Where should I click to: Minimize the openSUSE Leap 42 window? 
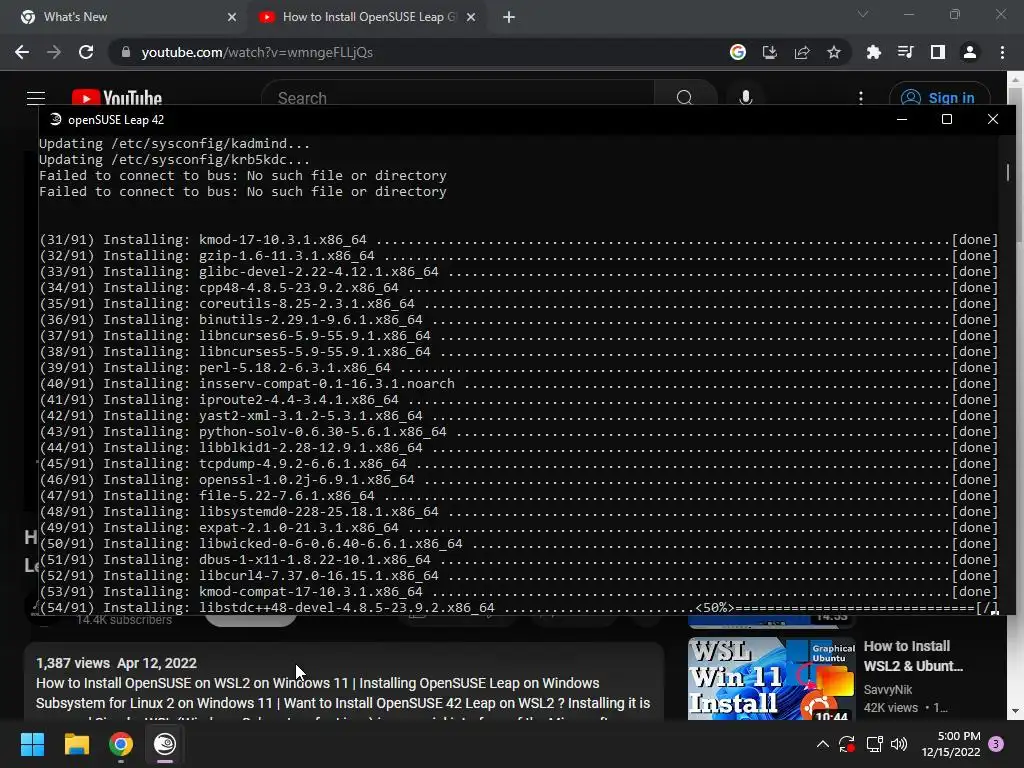(x=902, y=119)
